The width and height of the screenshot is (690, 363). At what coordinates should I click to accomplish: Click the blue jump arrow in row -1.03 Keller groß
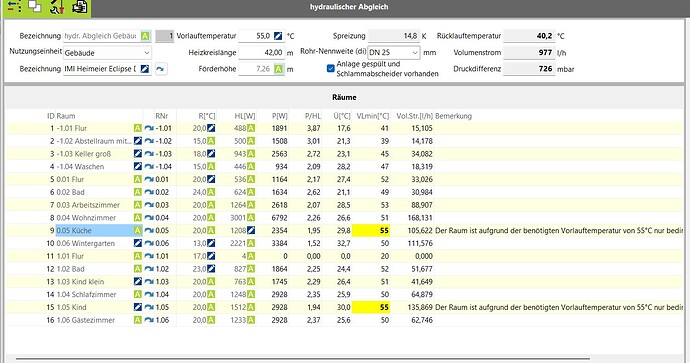pyautogui.click(x=149, y=154)
